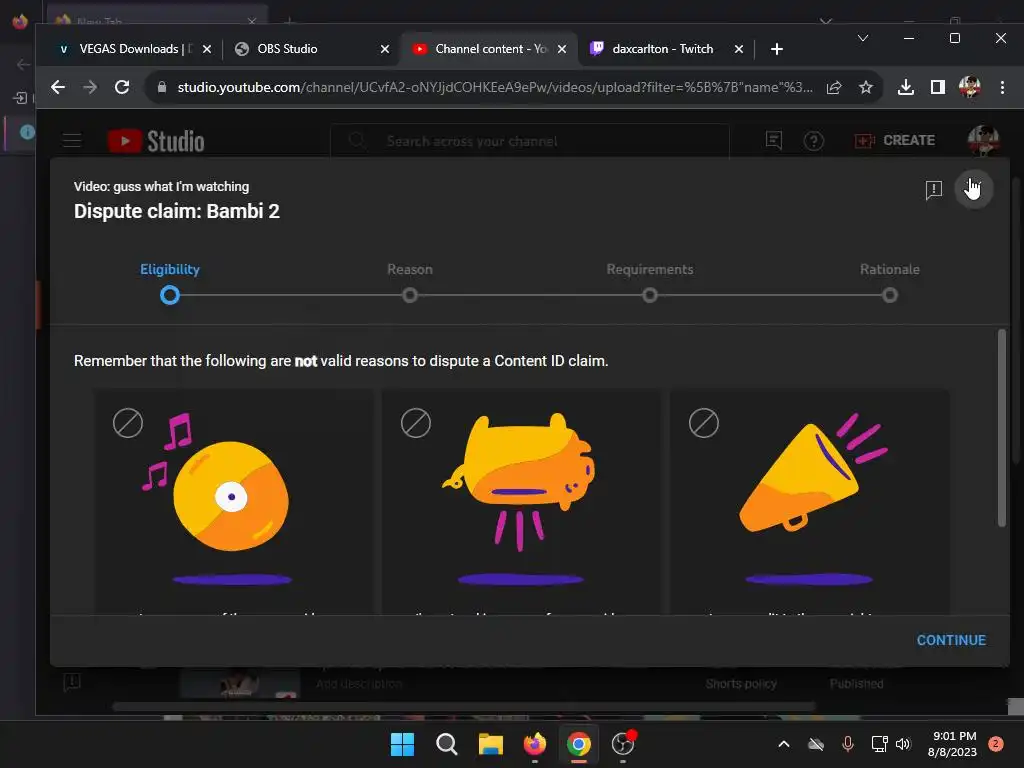Click the megaphone illustration card
This screenshot has width=1024, height=768.
(x=810, y=502)
